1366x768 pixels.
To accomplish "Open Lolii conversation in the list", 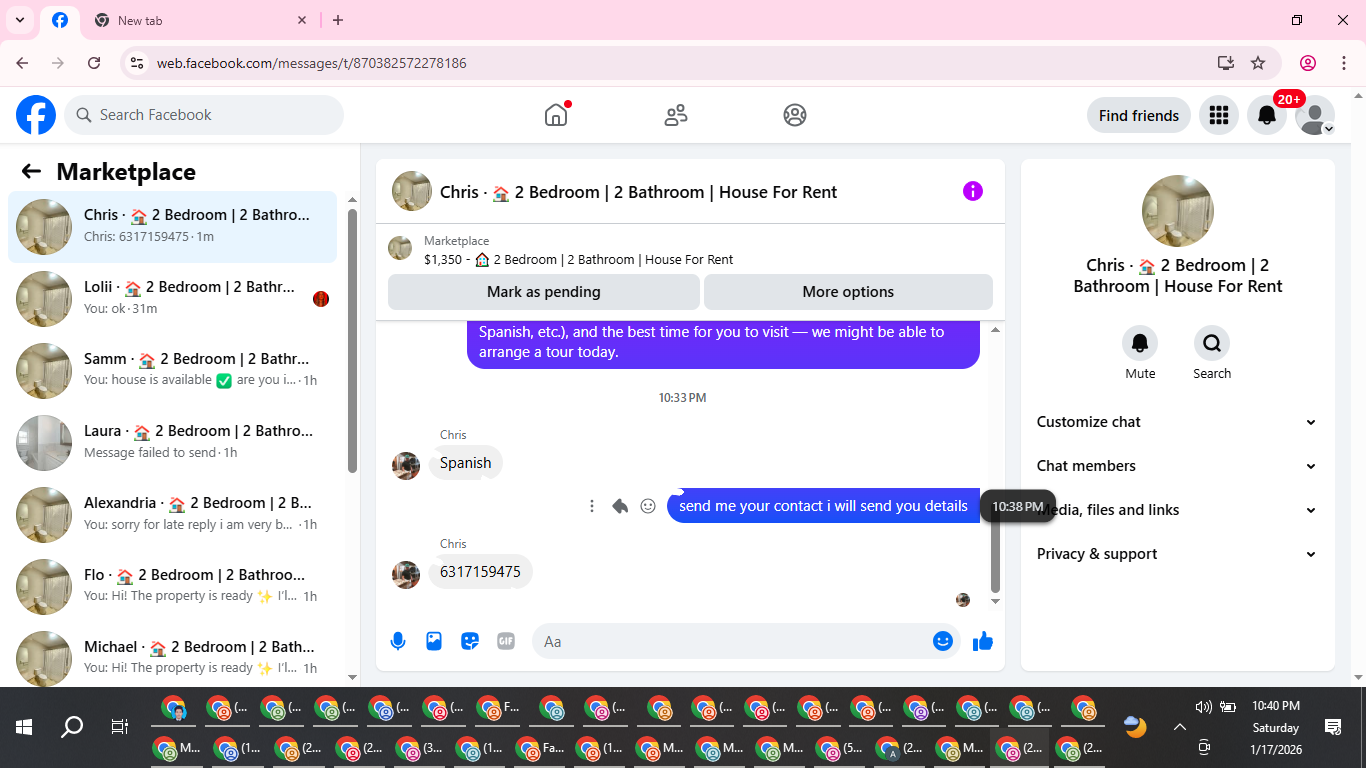I will tap(172, 298).
